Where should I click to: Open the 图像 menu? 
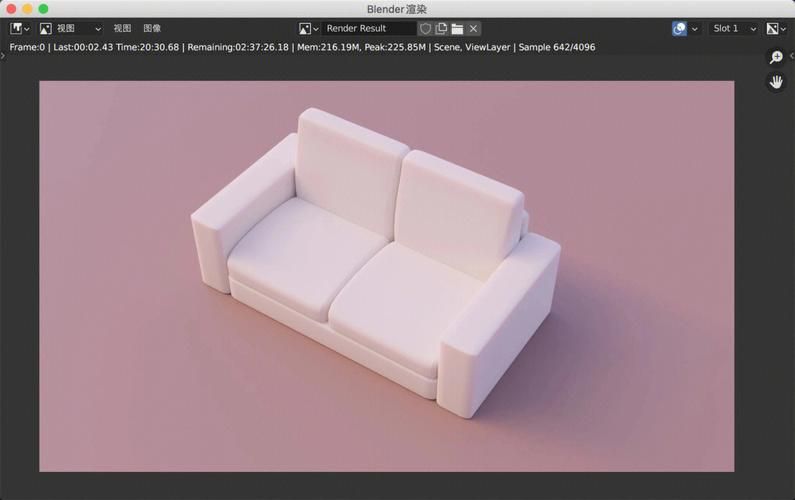tap(152, 28)
